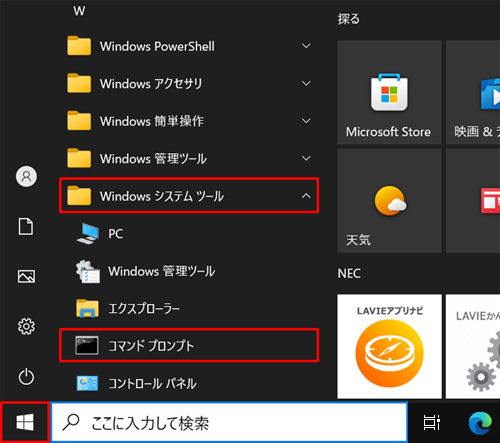The image size is (500, 443).
Task: Open コントロール パネル entry text
Action: [152, 383]
